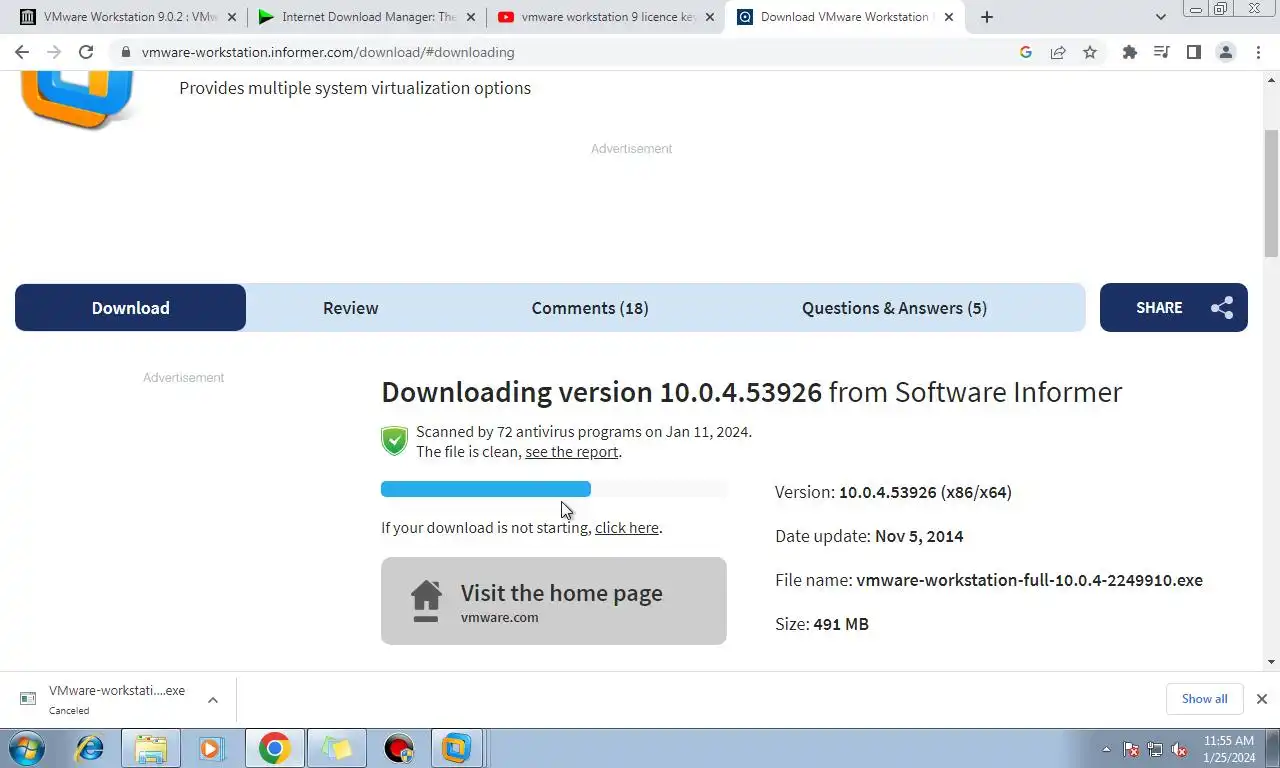Open the Chrome three-dot menu
This screenshot has width=1280, height=768.
point(1258,52)
